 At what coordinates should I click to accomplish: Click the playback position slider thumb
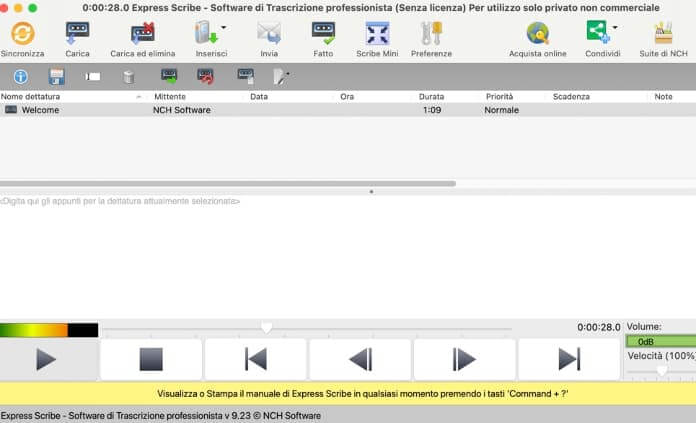(x=266, y=328)
